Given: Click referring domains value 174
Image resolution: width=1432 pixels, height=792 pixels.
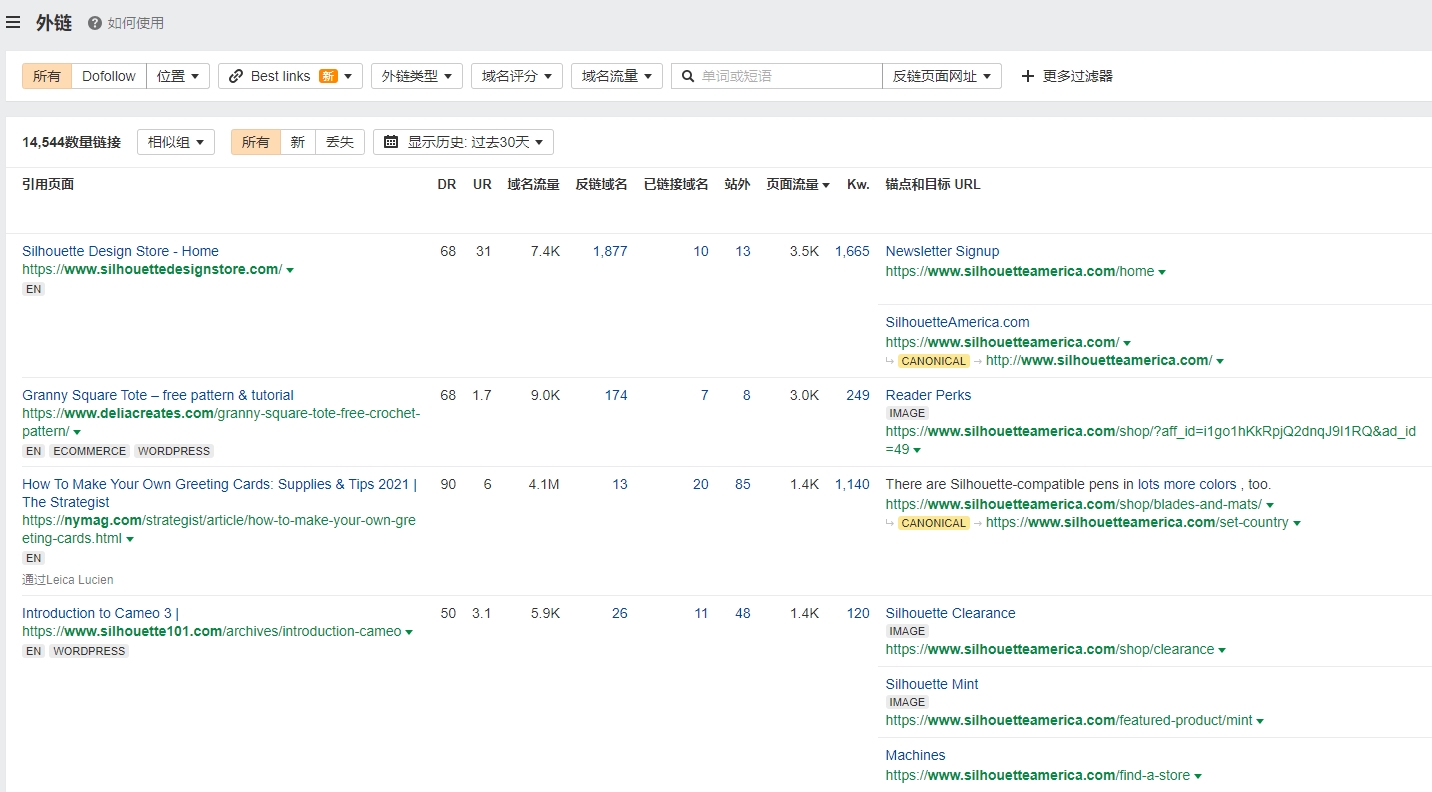Looking at the screenshot, I should pyautogui.click(x=616, y=395).
